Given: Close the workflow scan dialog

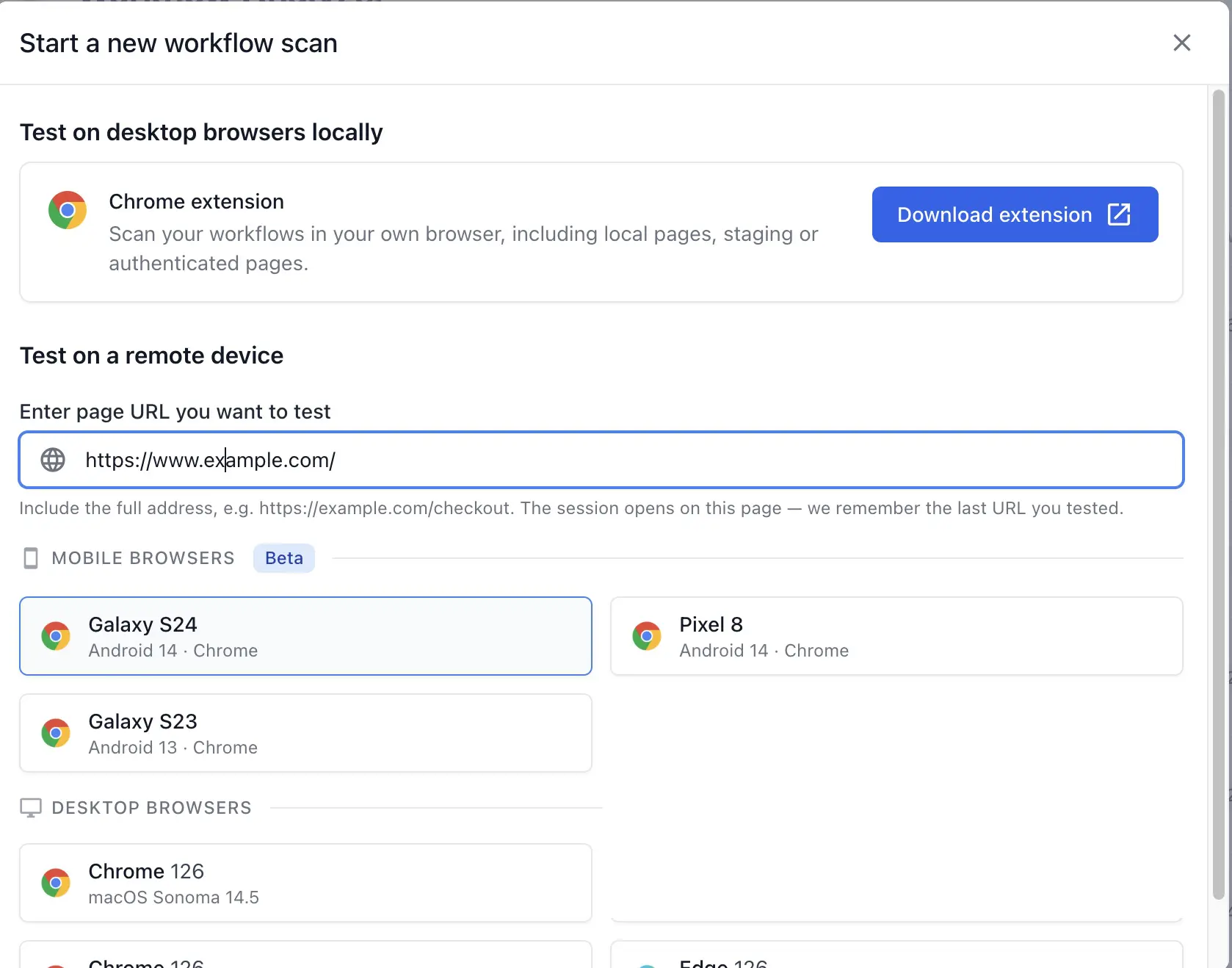Looking at the screenshot, I should coord(1181,43).
